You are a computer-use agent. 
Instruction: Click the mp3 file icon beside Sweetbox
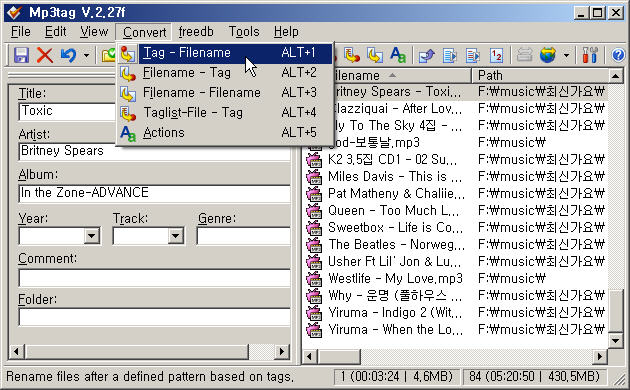[x=314, y=228]
